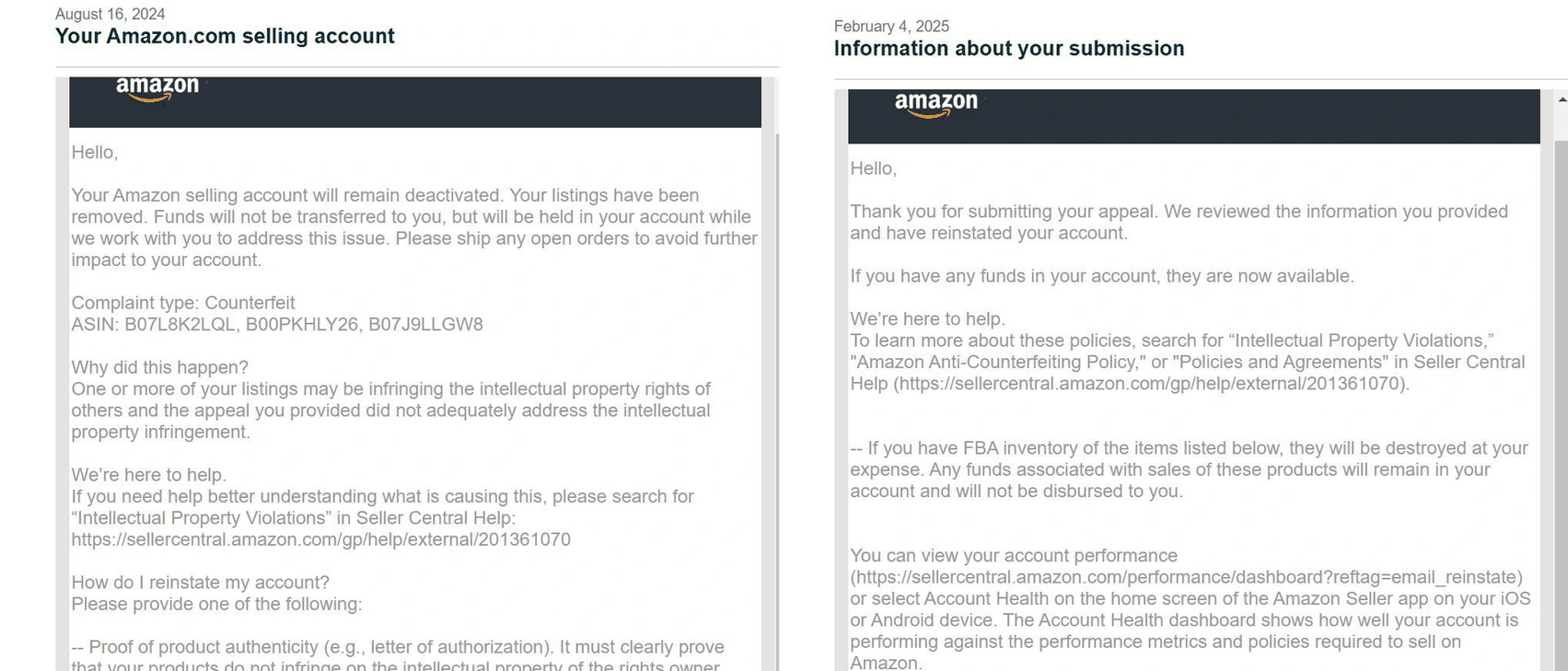The width and height of the screenshot is (1568, 671).
Task: Click 'Thank you for submitting your appeal' text
Action: pos(1003,213)
